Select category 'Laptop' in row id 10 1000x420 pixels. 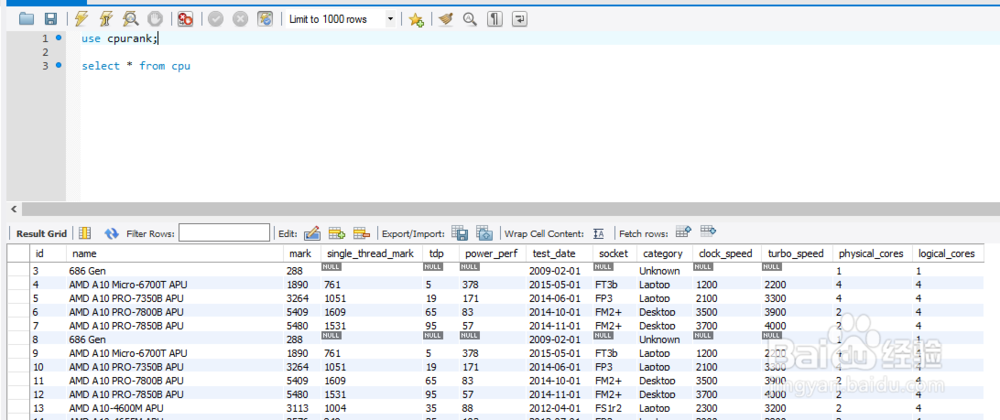664,367
